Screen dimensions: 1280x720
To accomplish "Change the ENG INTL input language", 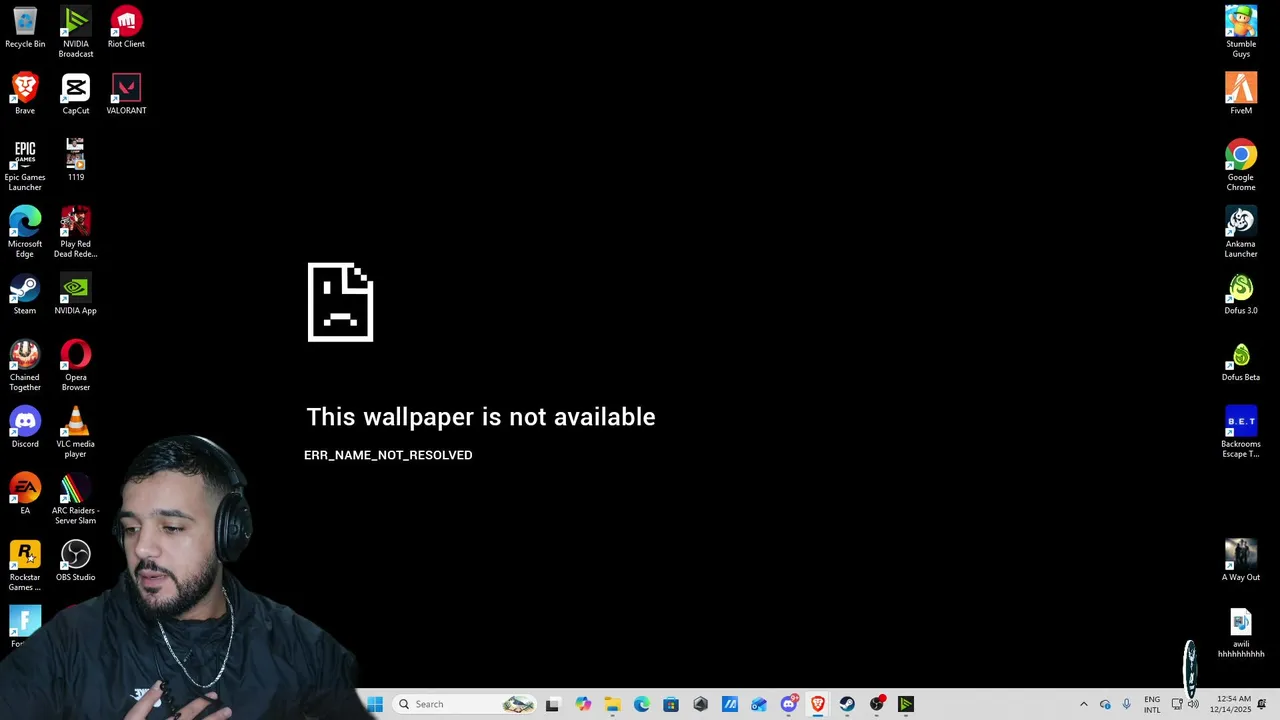I will (x=1152, y=704).
